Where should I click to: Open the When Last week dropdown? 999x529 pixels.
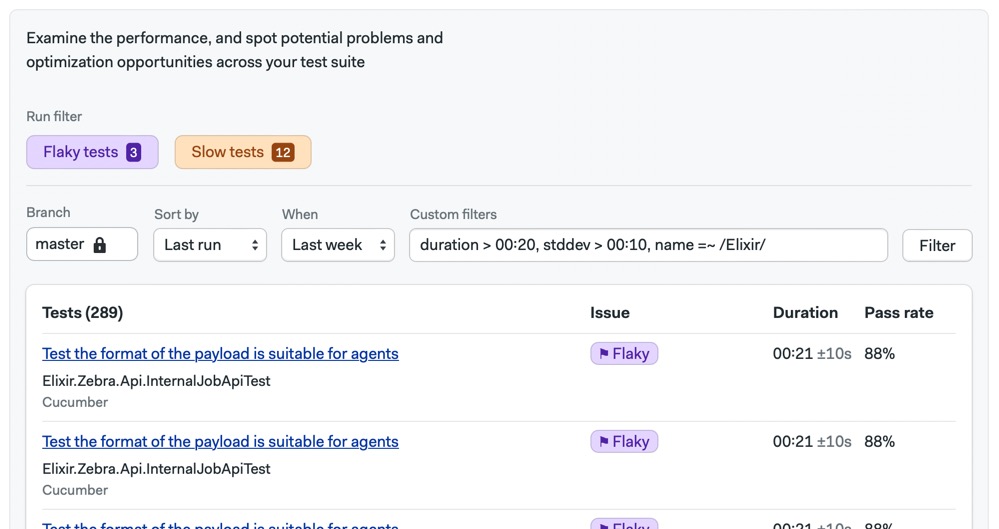coord(338,245)
